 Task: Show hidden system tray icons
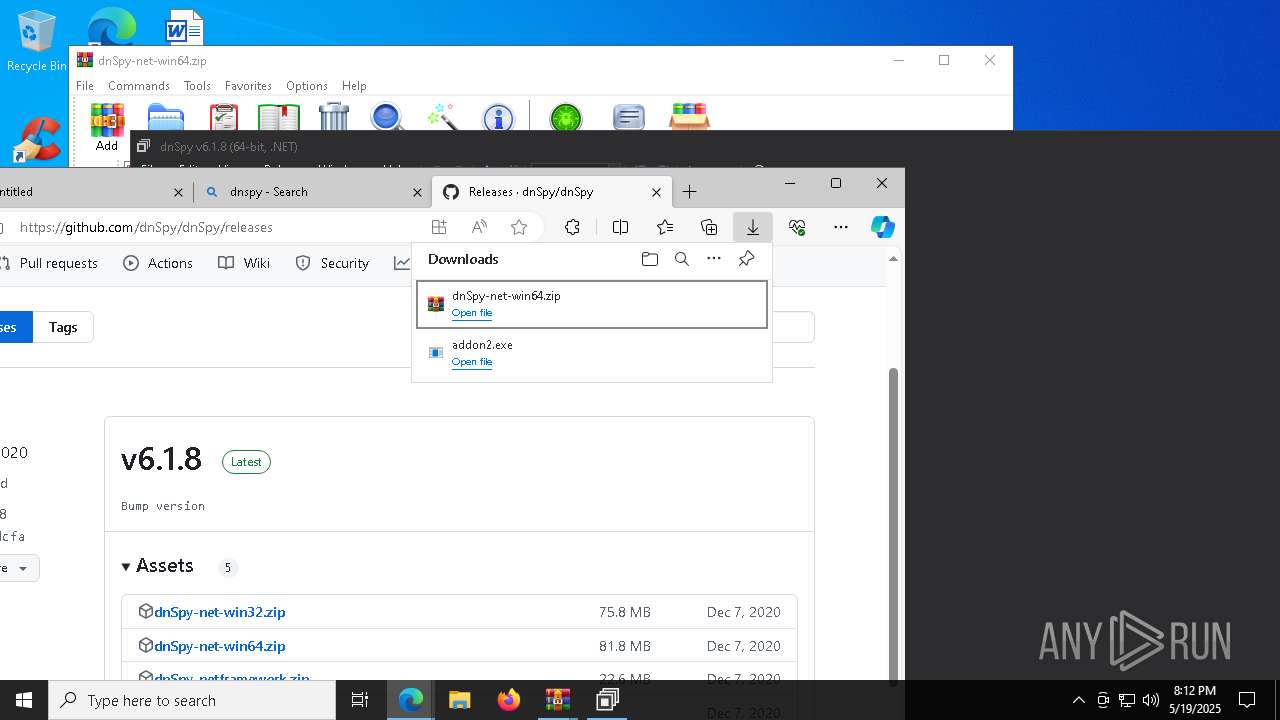click(x=1079, y=700)
